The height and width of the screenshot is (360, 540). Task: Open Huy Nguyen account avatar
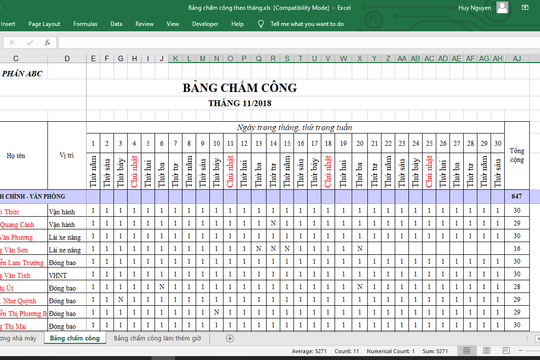pos(502,8)
